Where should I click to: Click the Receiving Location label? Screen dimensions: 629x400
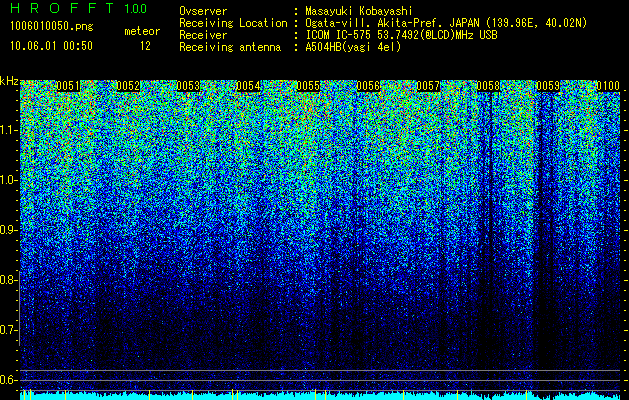click(x=233, y=23)
